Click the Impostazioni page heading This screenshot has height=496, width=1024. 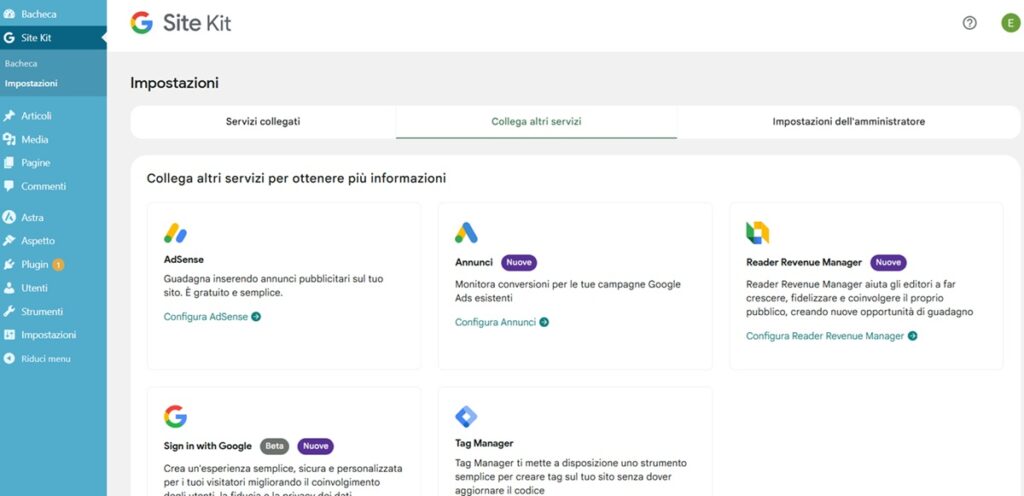pos(174,83)
